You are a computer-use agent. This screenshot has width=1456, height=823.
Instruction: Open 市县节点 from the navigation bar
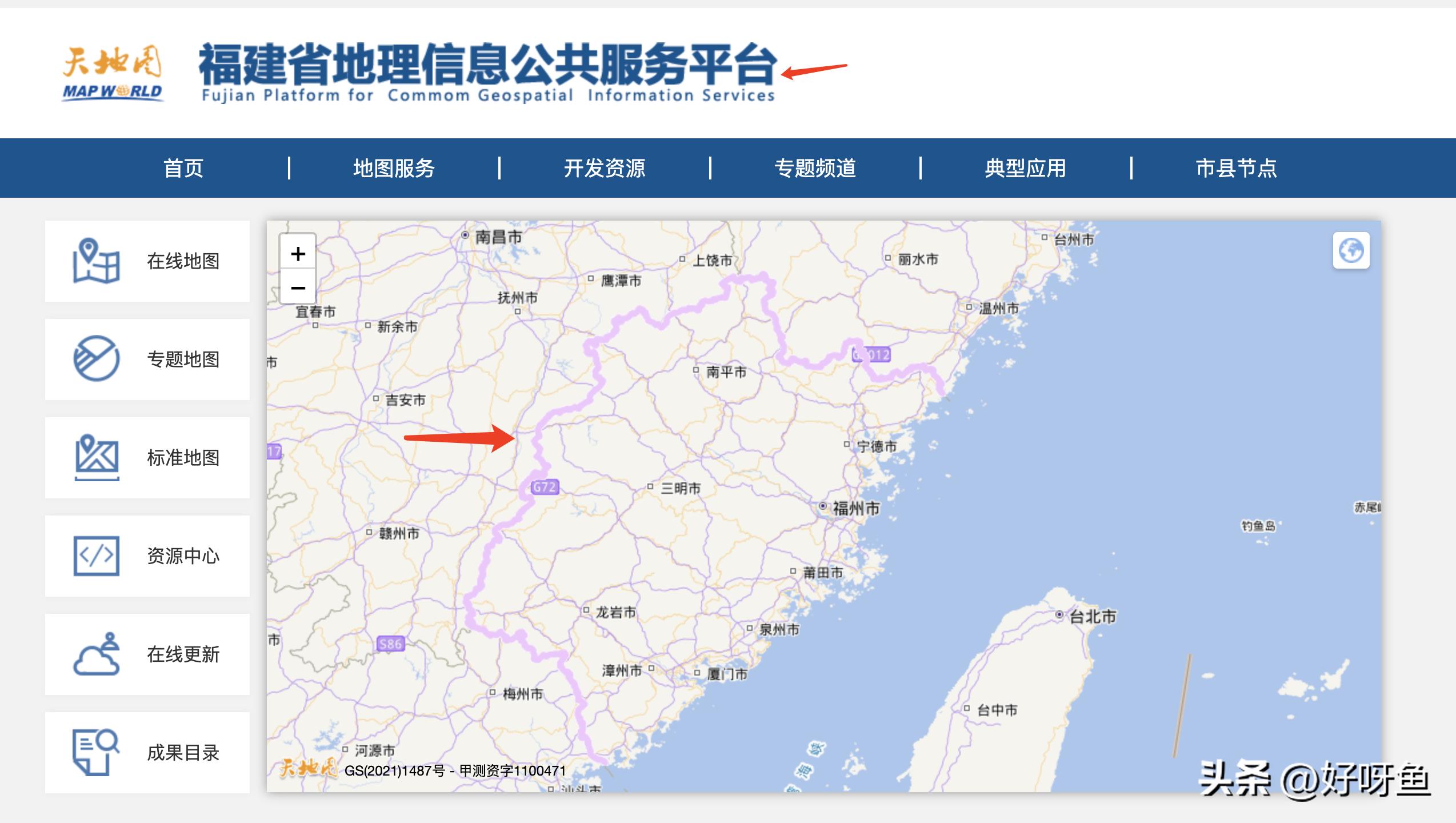[1239, 168]
